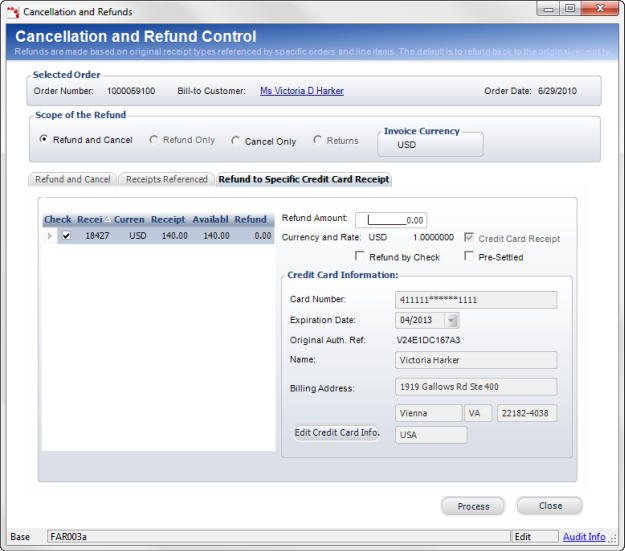Select the Cancel Only radio option
The image size is (625, 551).
tap(236, 141)
